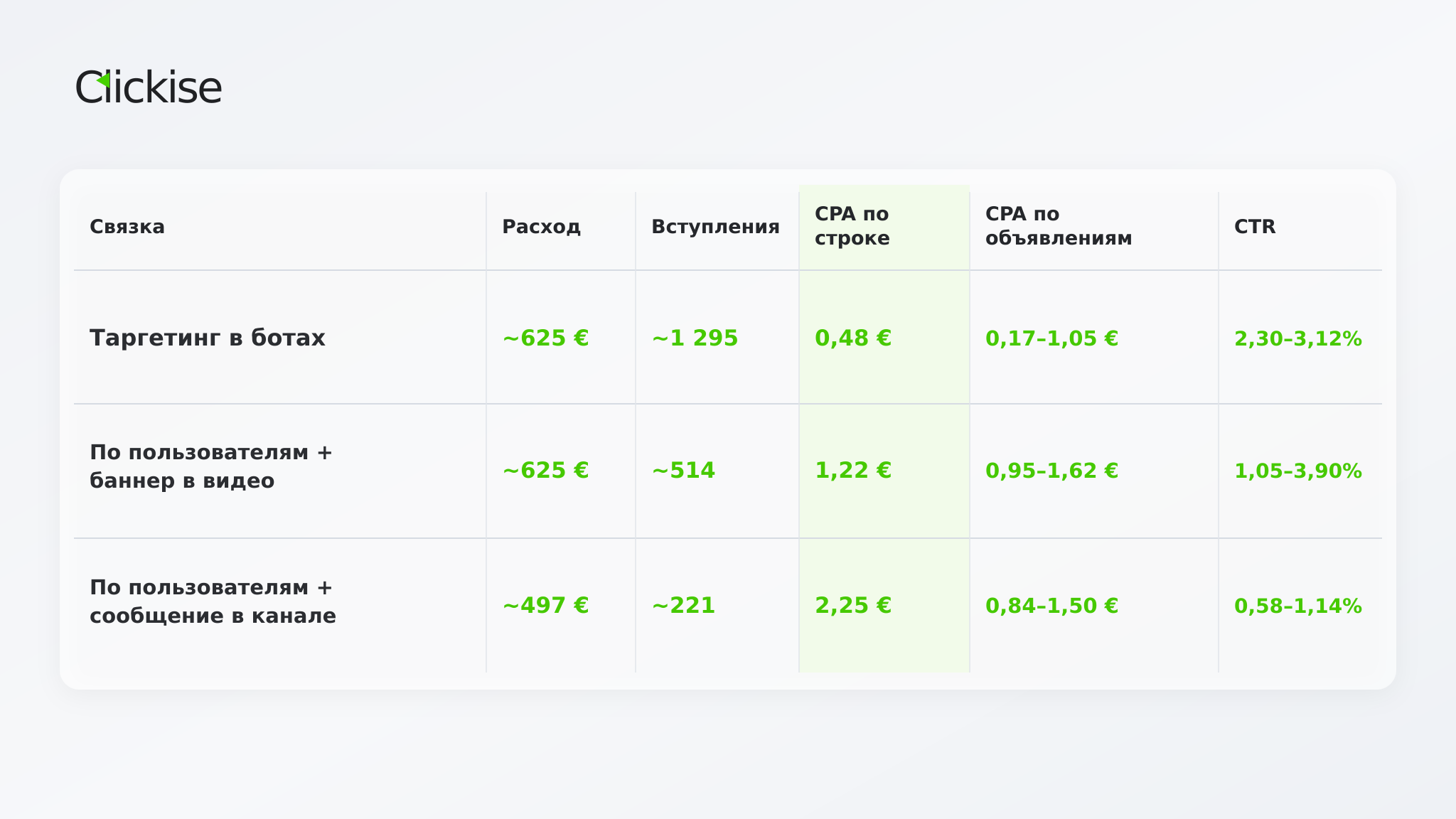1456x819 pixels.
Task: Select the Таргетинг в ботах row label
Action: tap(208, 338)
